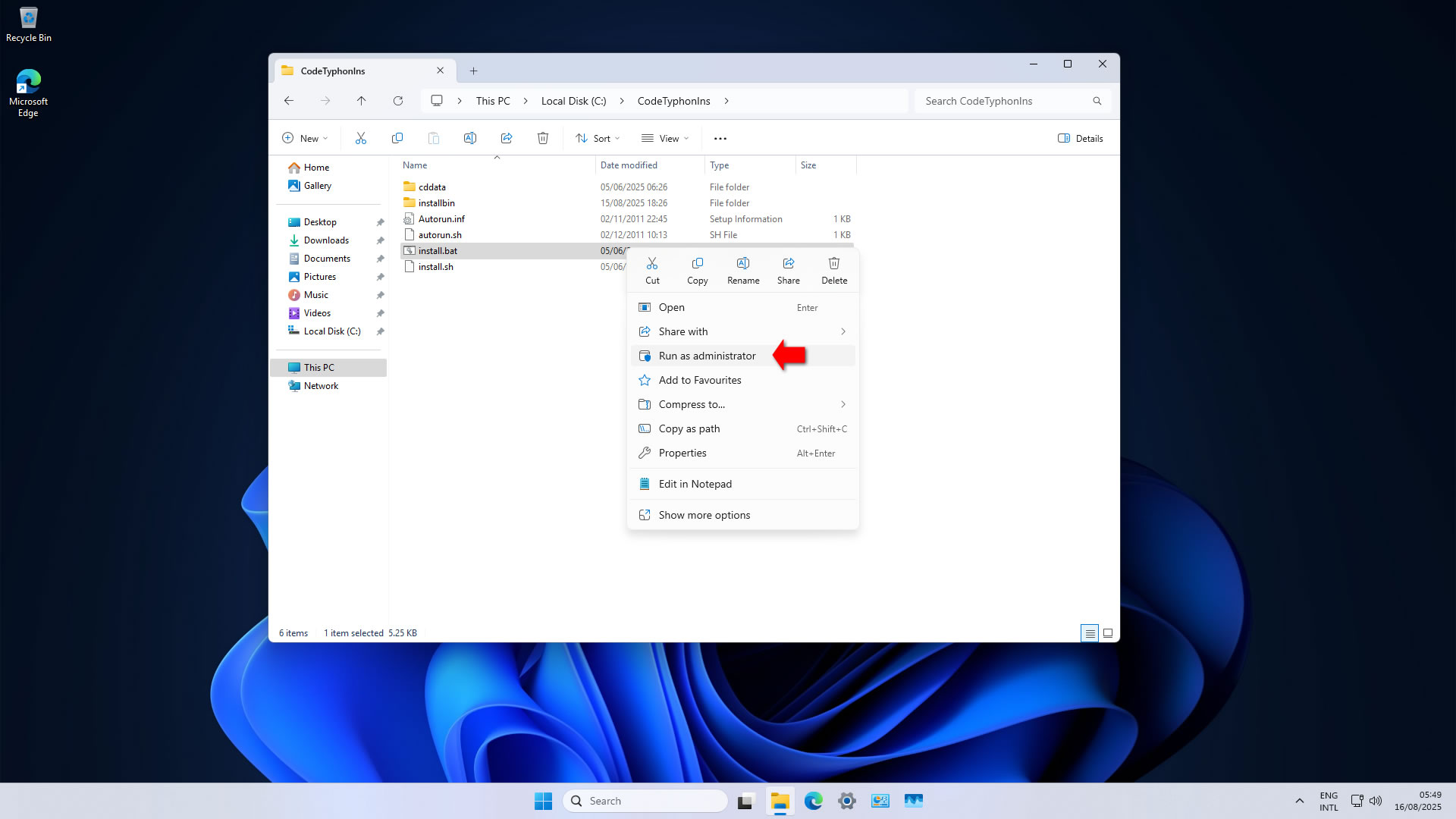Click the Search CodeTyphonIns field

click(1012, 101)
